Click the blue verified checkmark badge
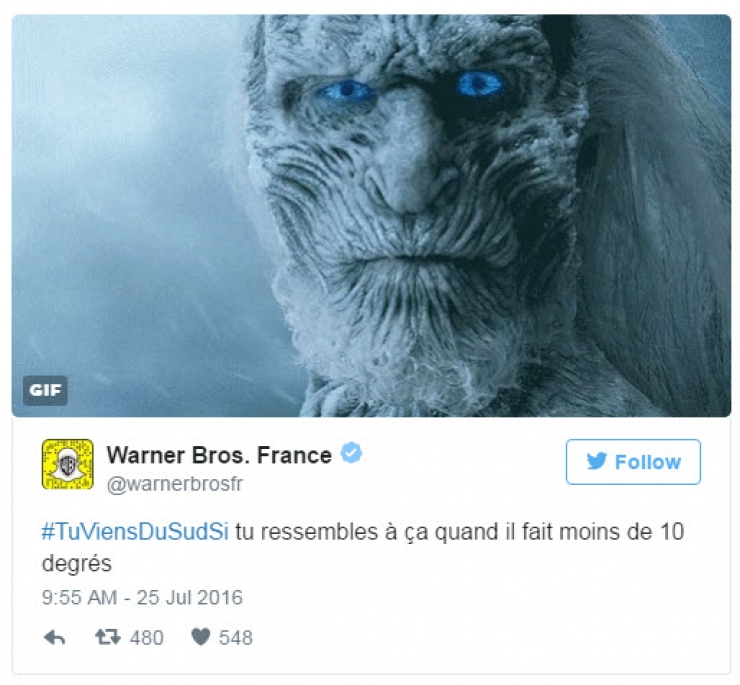740x685 pixels. coord(351,453)
